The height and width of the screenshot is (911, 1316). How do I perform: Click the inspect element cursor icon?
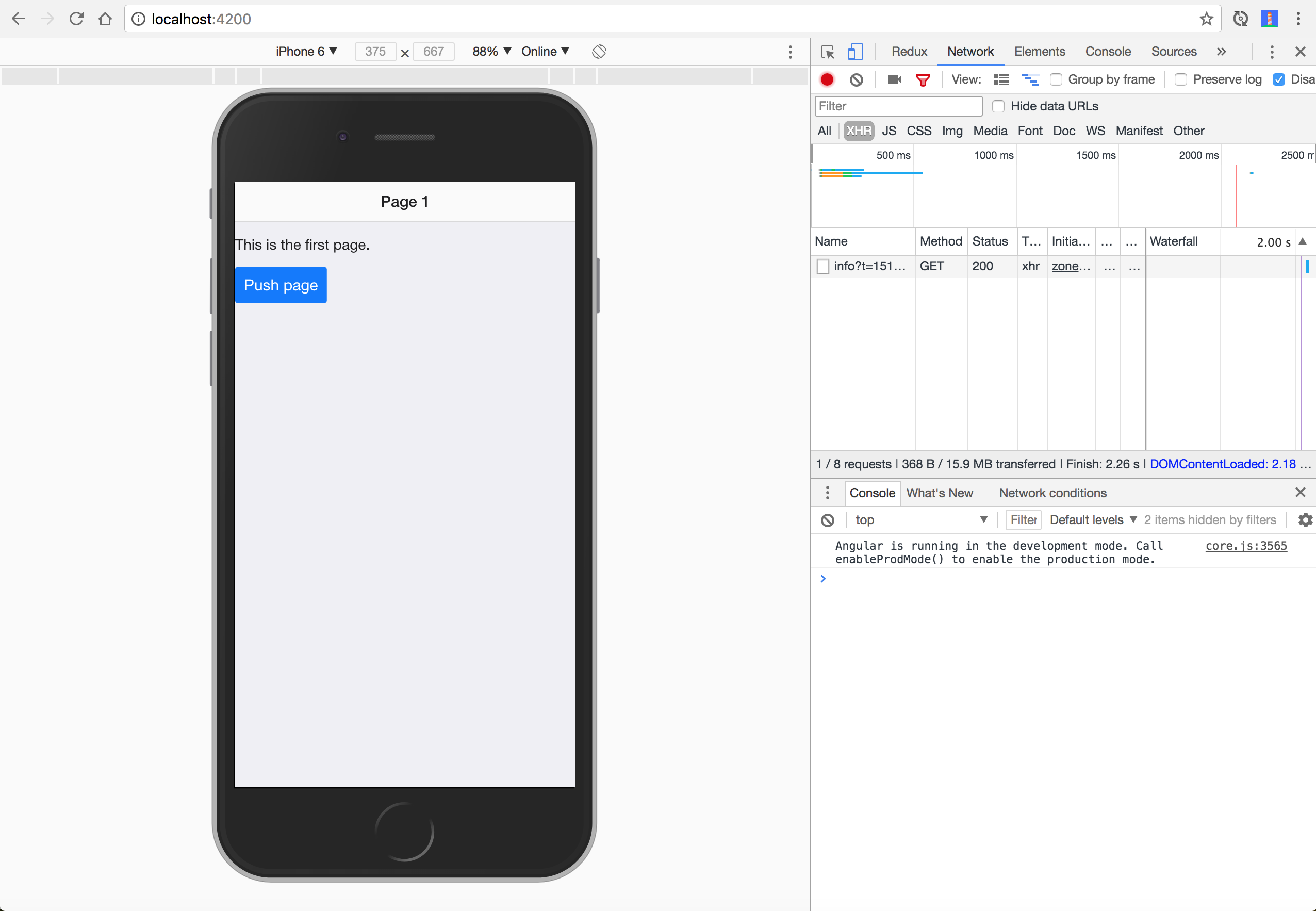coord(827,52)
